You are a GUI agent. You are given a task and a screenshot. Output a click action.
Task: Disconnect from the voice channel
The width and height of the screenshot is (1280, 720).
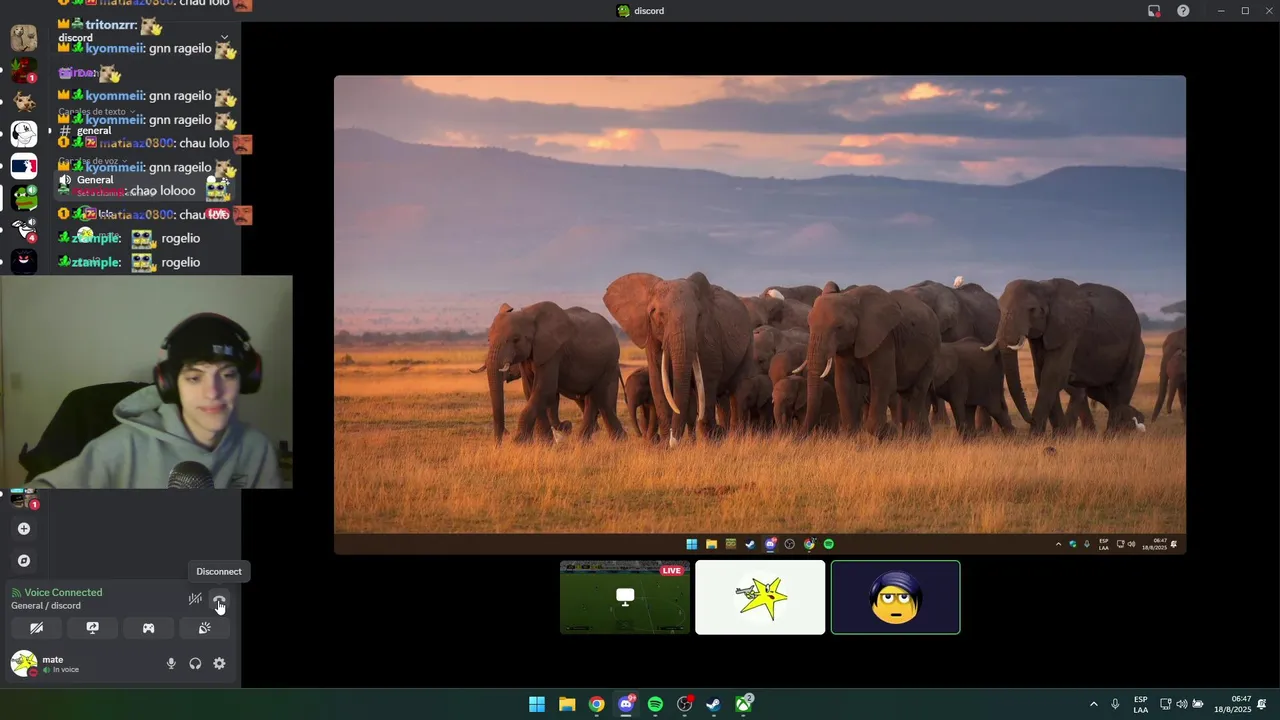coord(219,600)
